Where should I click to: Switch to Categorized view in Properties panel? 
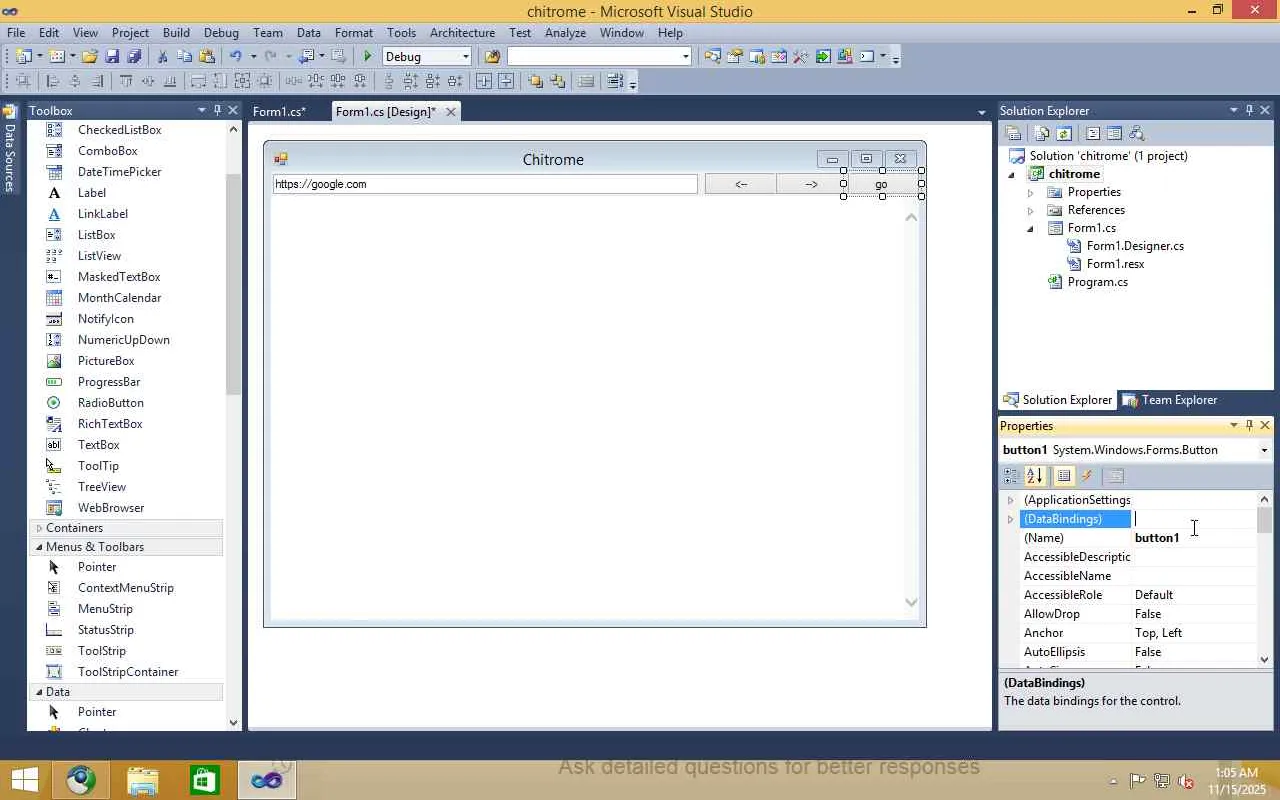coord(1012,476)
